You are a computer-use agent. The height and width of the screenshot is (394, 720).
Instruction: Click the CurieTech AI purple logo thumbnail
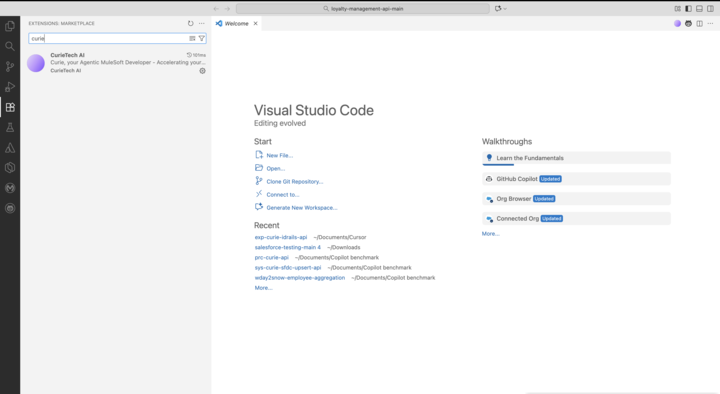(x=36, y=63)
